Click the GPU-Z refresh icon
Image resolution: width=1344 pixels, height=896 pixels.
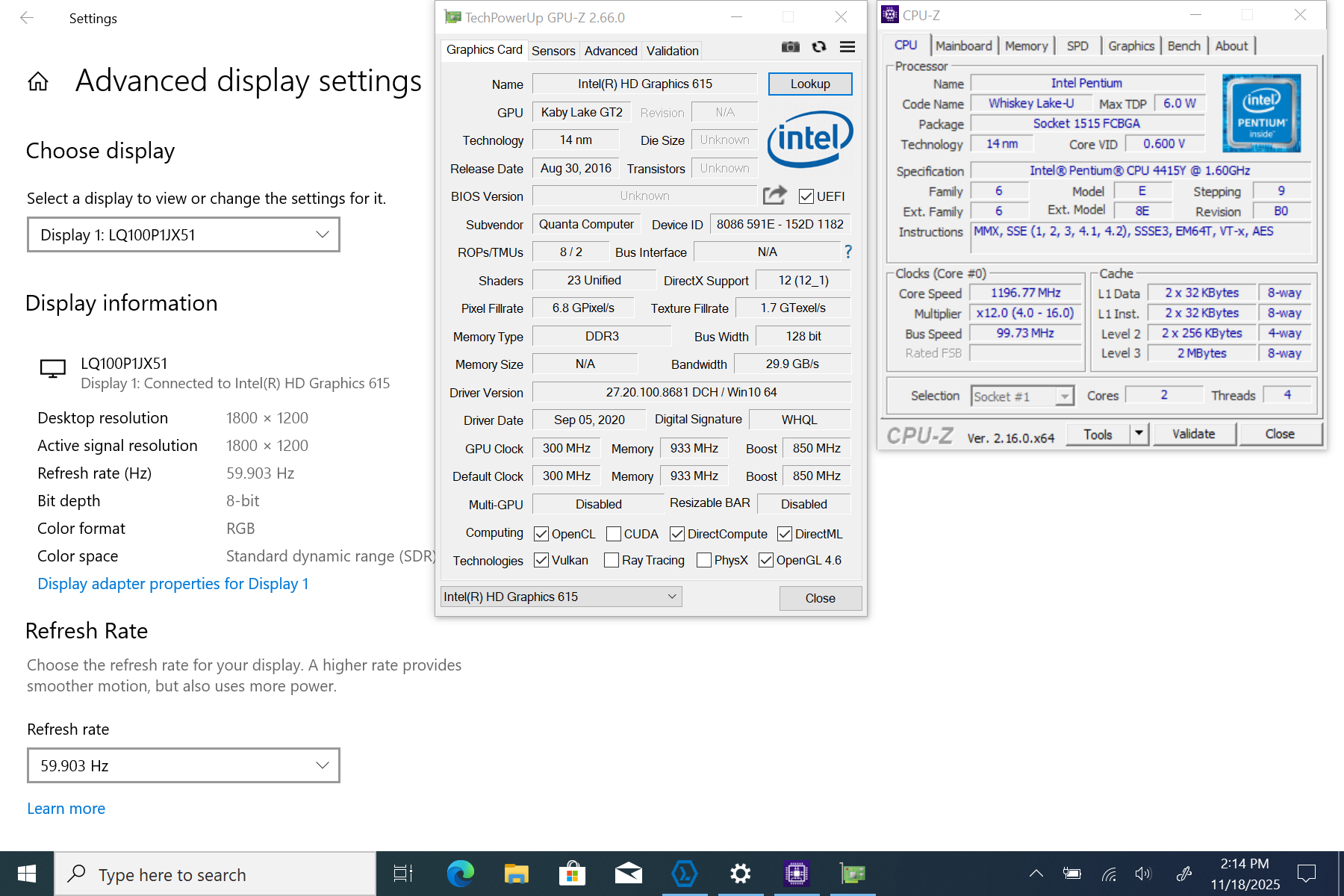click(x=819, y=47)
